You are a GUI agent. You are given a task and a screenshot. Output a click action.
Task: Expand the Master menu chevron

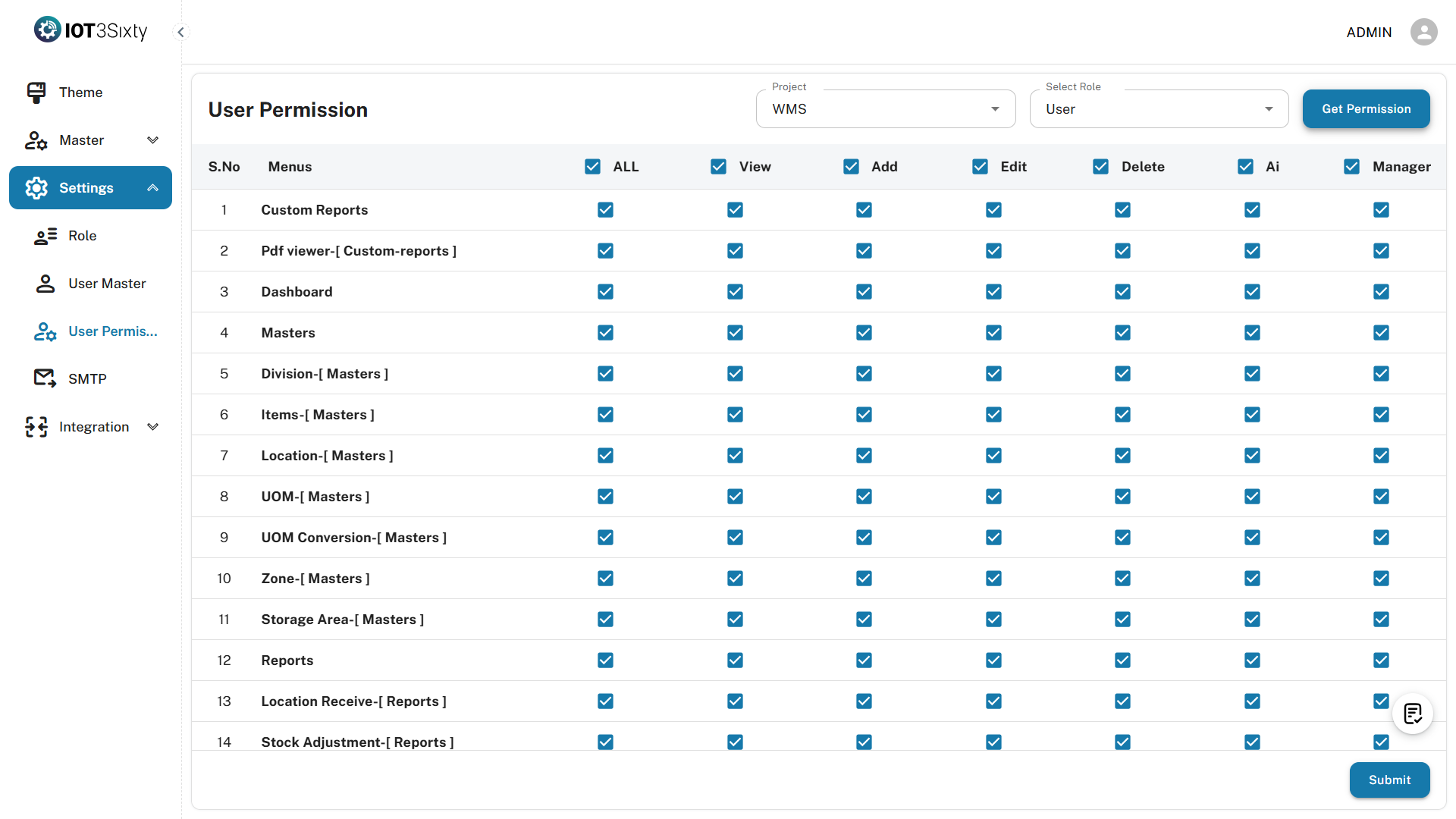[x=152, y=140]
